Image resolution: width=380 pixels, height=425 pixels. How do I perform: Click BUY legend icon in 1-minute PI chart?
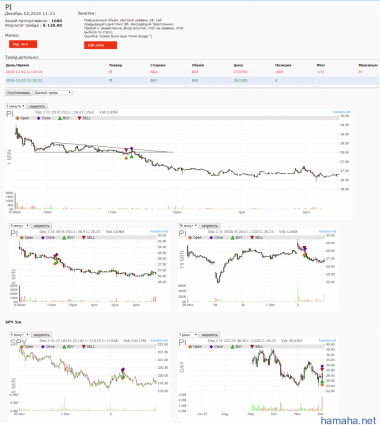(60, 118)
